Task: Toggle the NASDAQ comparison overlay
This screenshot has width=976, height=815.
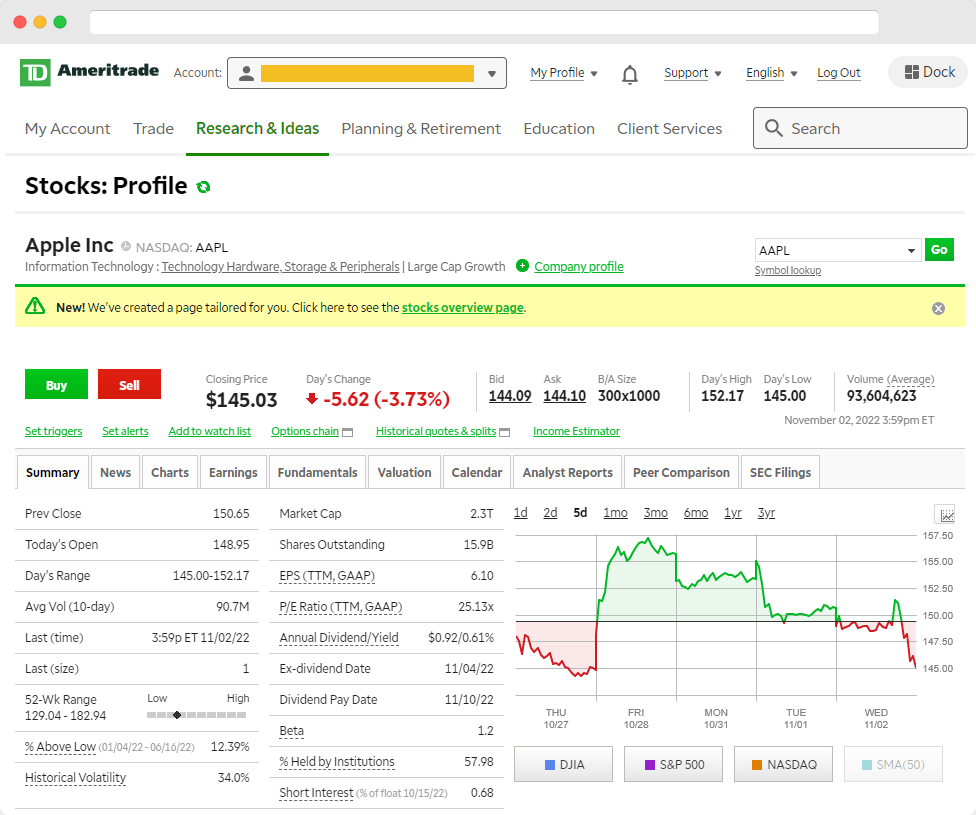Action: [x=784, y=765]
